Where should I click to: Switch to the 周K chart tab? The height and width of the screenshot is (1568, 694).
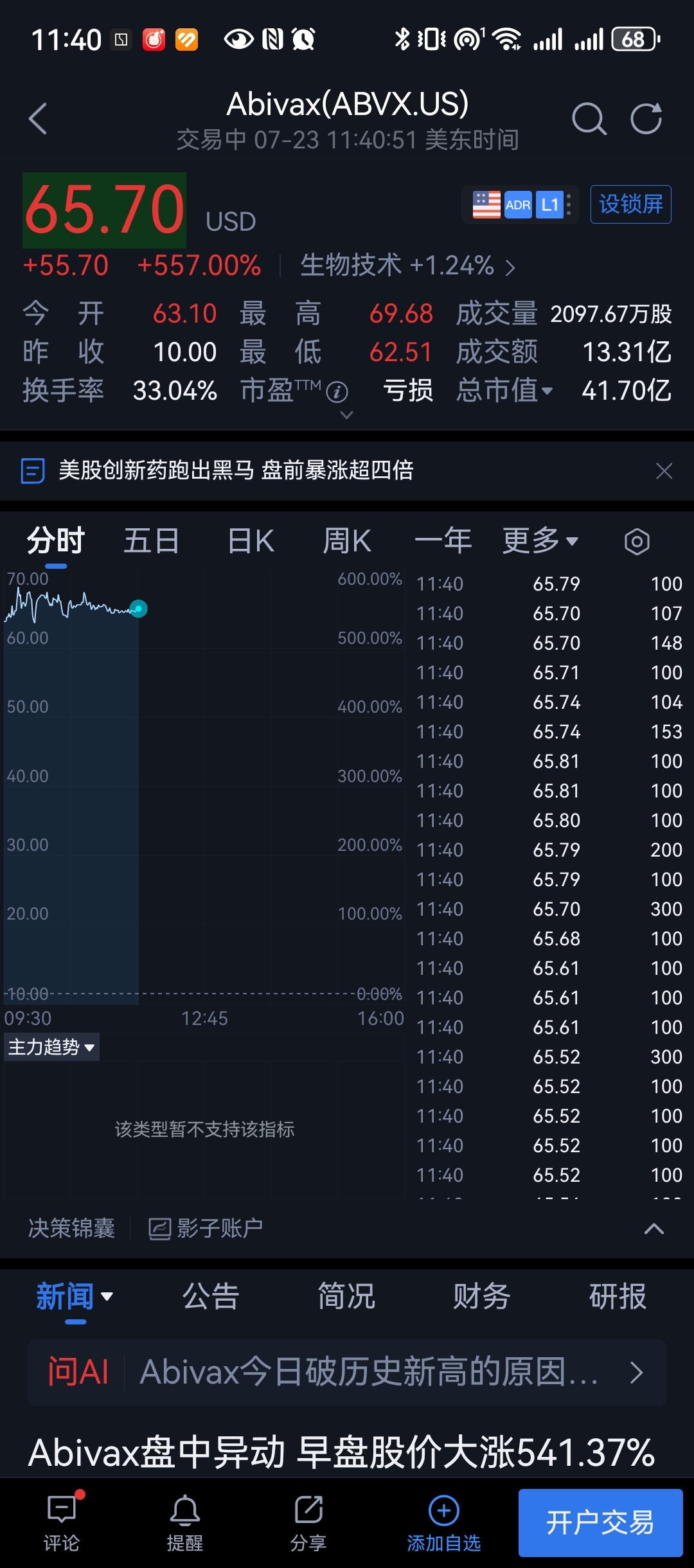(x=347, y=541)
